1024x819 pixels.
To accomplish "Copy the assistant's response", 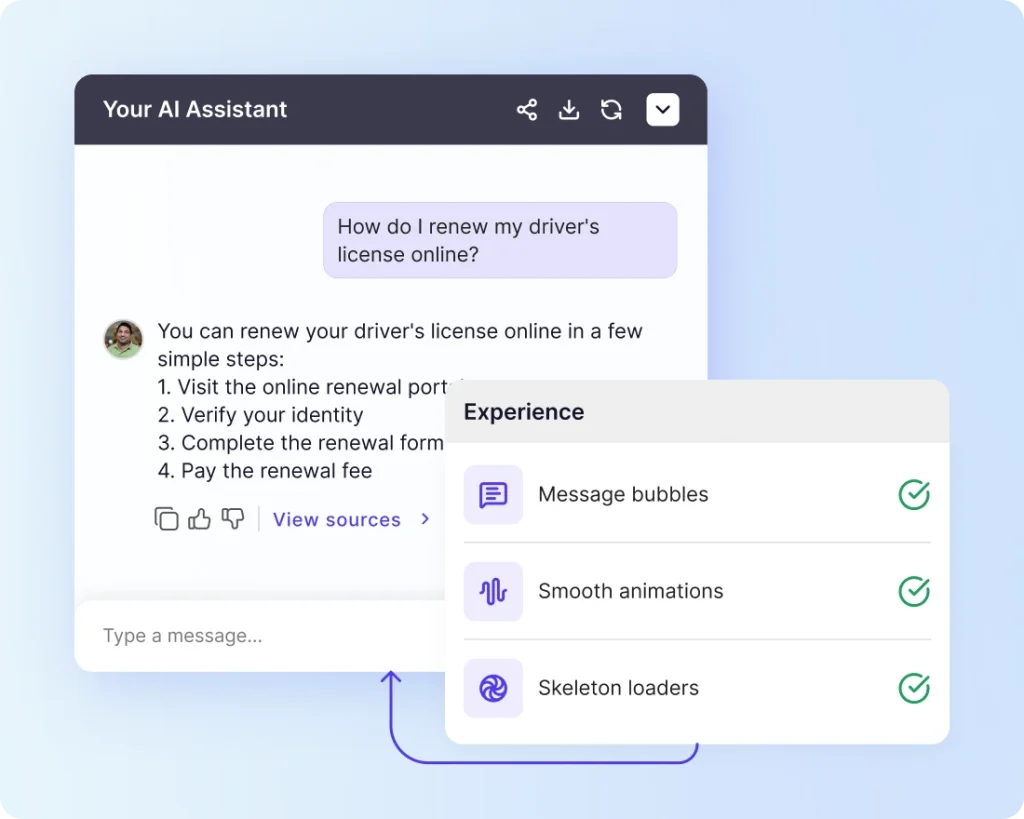I will tap(167, 519).
